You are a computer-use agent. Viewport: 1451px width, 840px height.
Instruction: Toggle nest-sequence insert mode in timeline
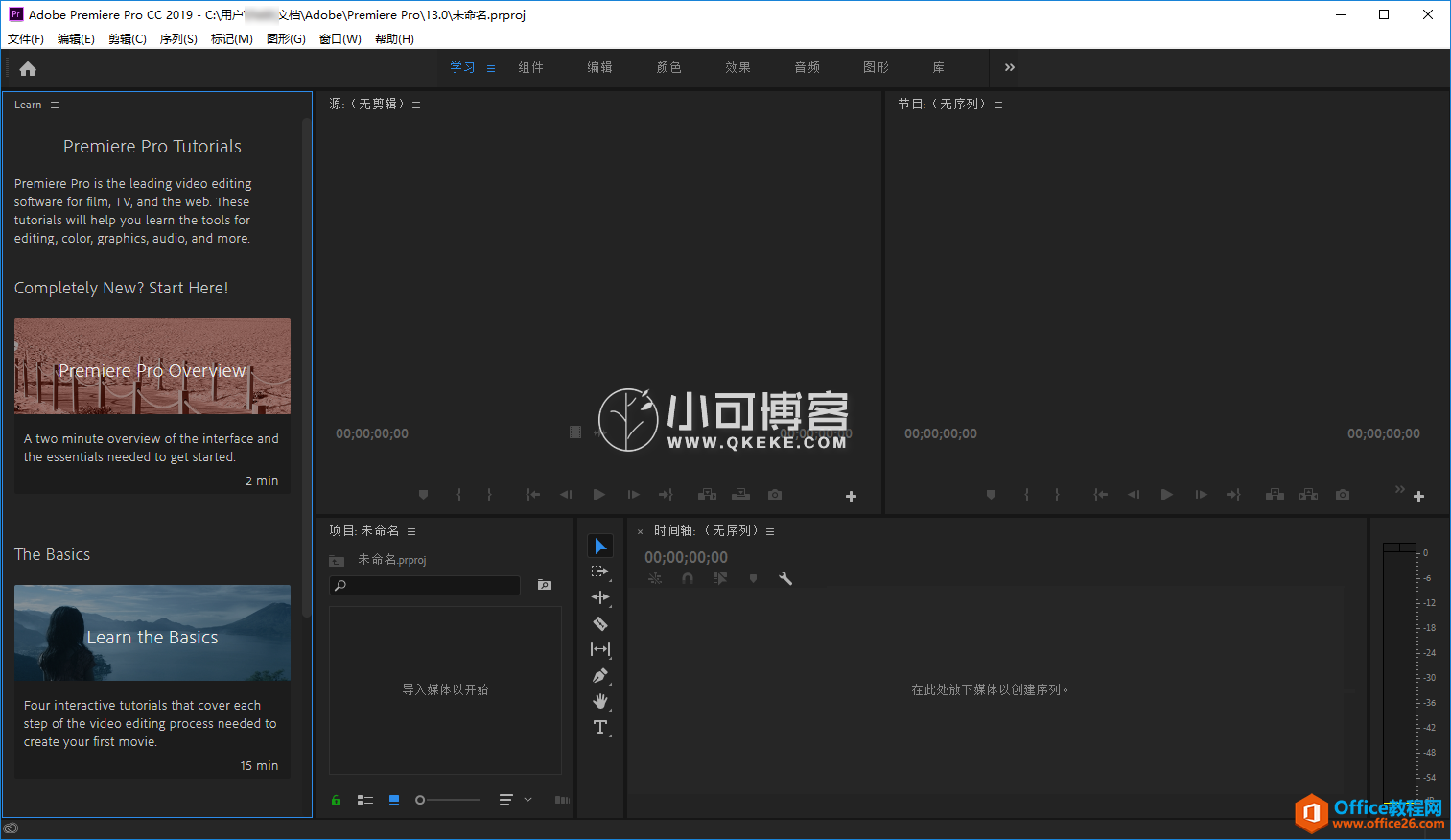(655, 578)
